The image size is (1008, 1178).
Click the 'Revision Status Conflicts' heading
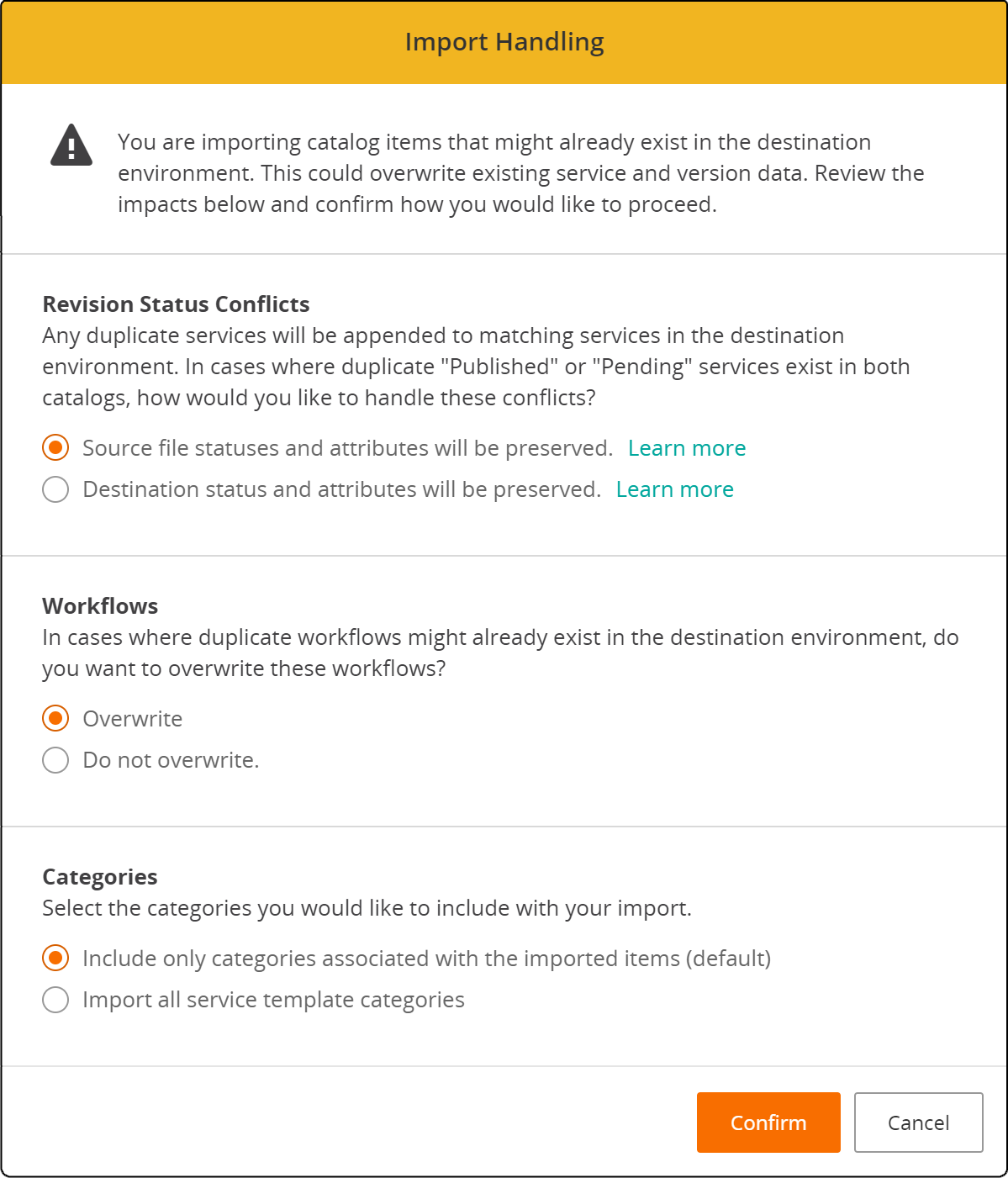(176, 304)
